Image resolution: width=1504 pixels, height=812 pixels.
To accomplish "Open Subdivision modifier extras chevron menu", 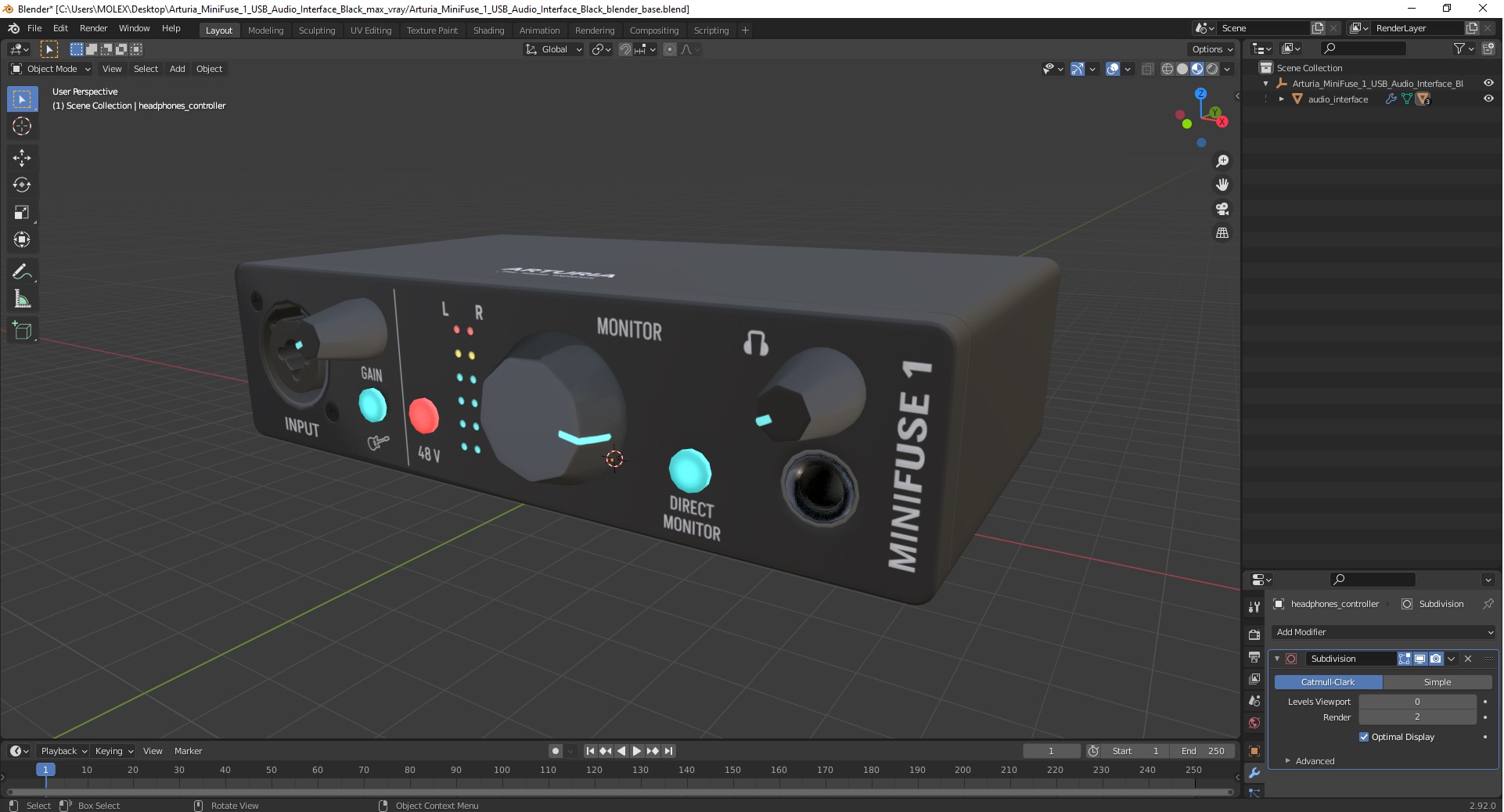I will click(1452, 659).
